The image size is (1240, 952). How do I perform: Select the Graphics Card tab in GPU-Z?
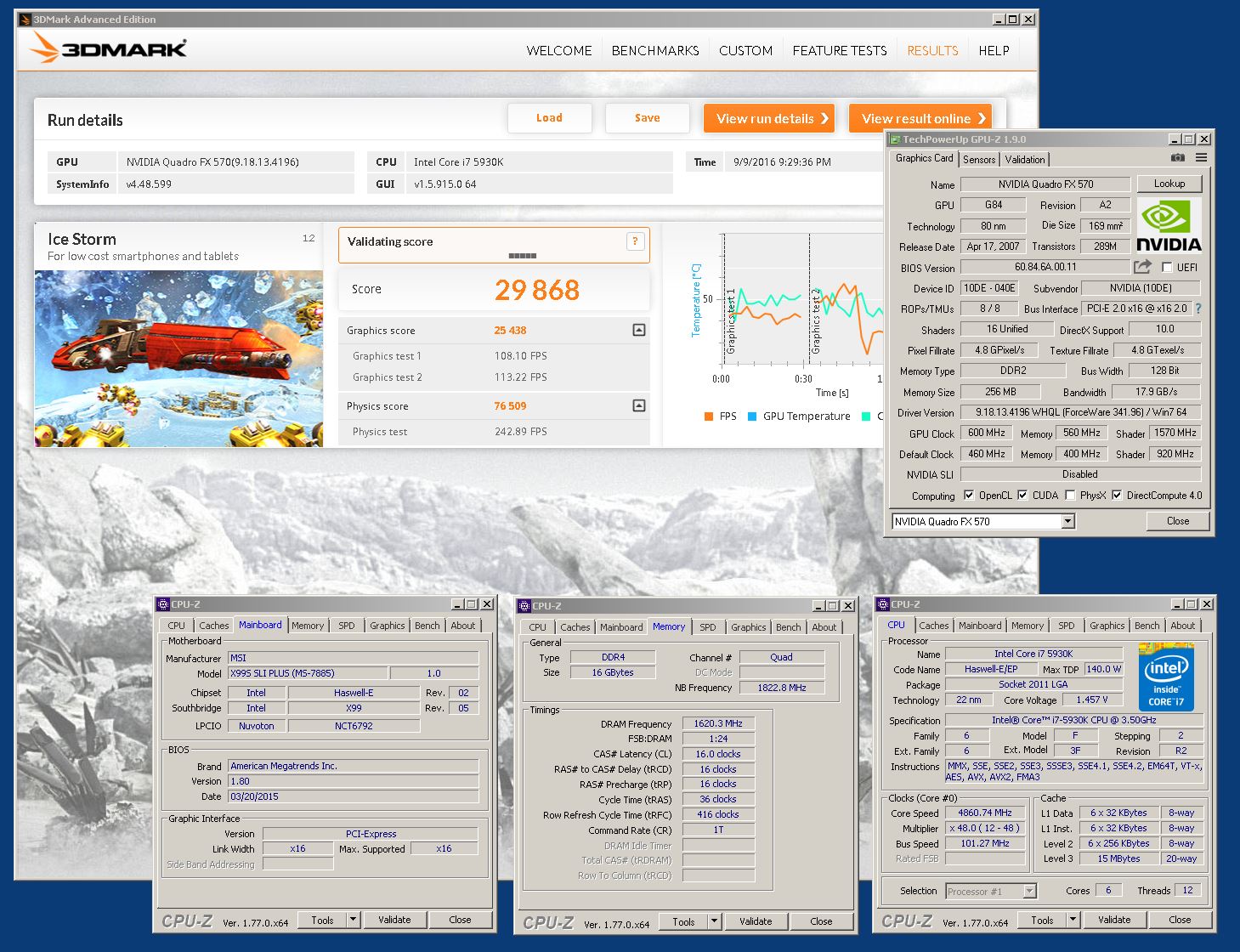click(x=924, y=158)
